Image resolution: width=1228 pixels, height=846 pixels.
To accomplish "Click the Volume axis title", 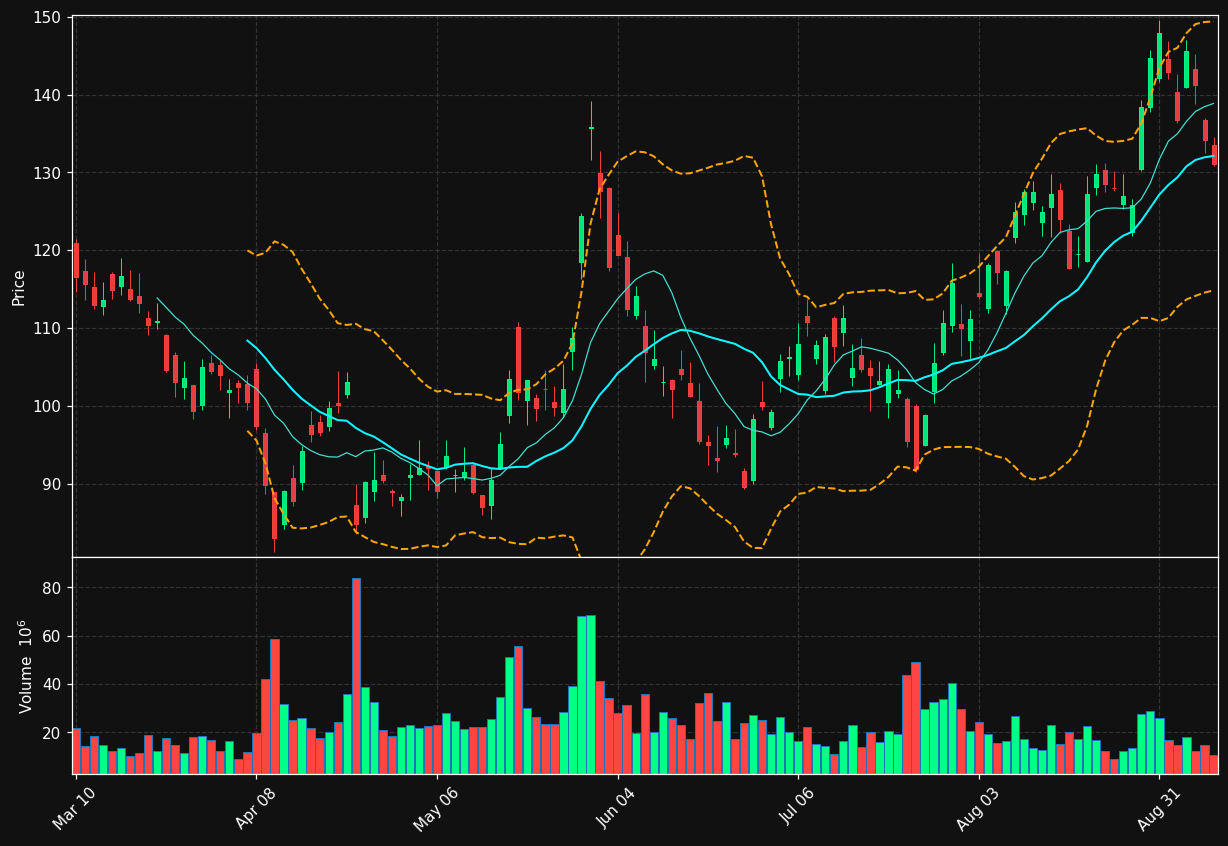I will coord(23,666).
